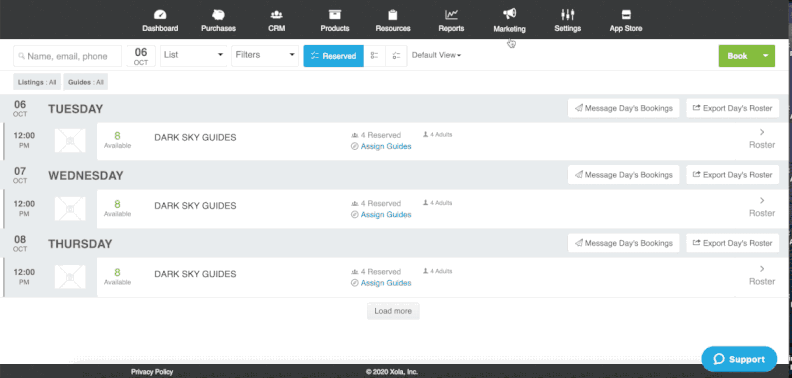Expand the Filters dropdown
The height and width of the screenshot is (378, 792).
265,56
